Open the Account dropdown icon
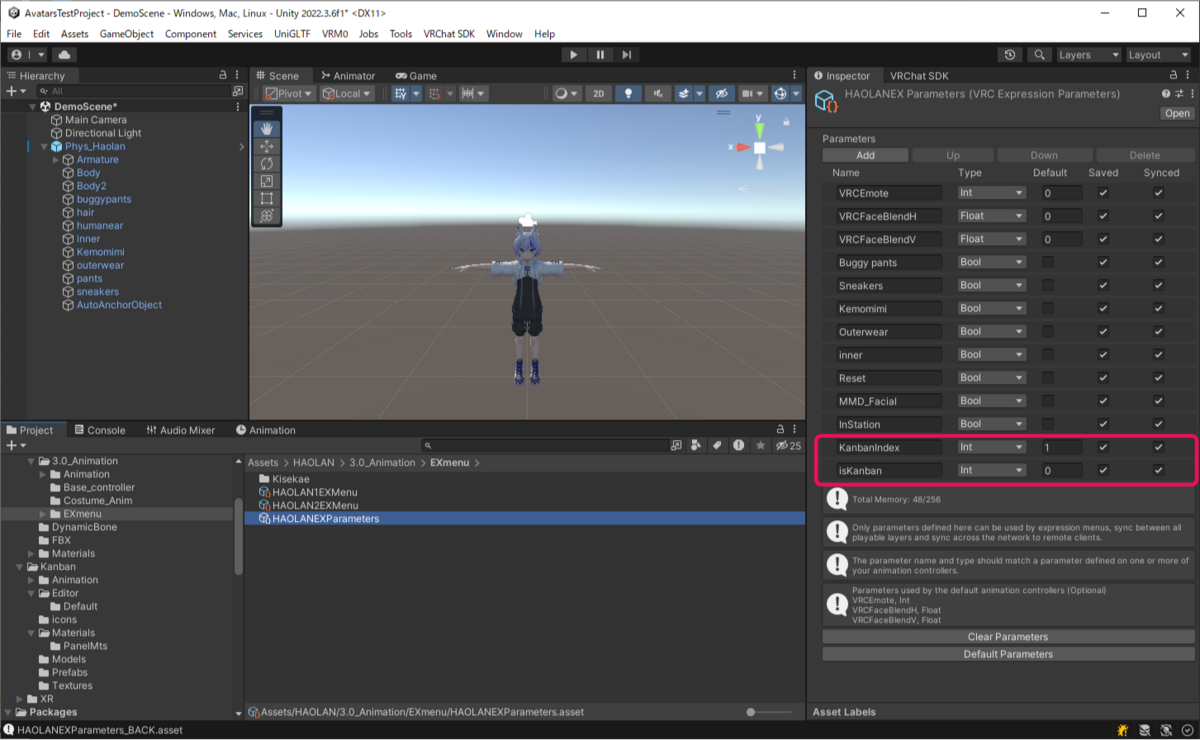Viewport: 1200px width, 740px height. [27, 55]
